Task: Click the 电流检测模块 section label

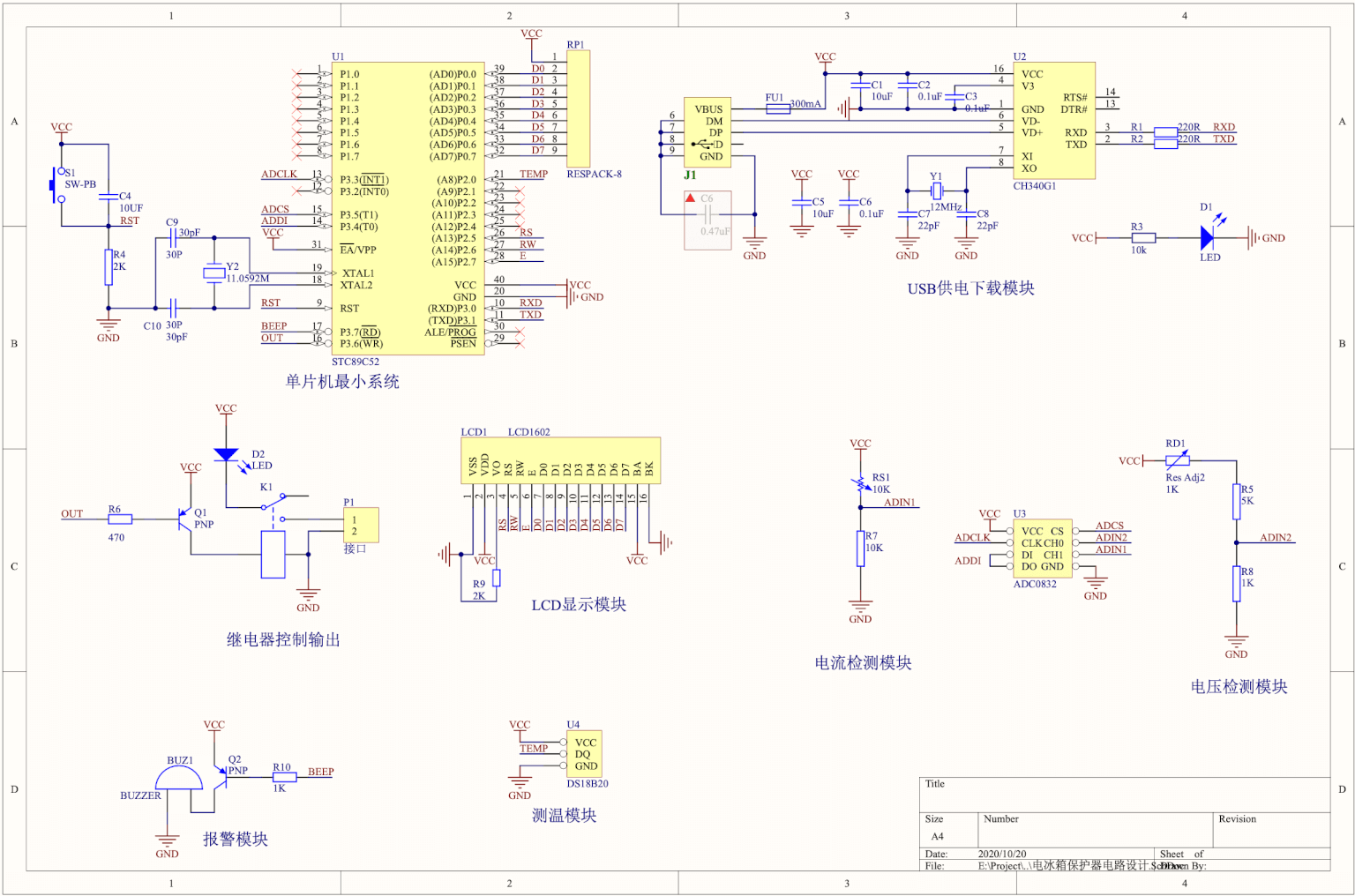Action: pos(863,662)
